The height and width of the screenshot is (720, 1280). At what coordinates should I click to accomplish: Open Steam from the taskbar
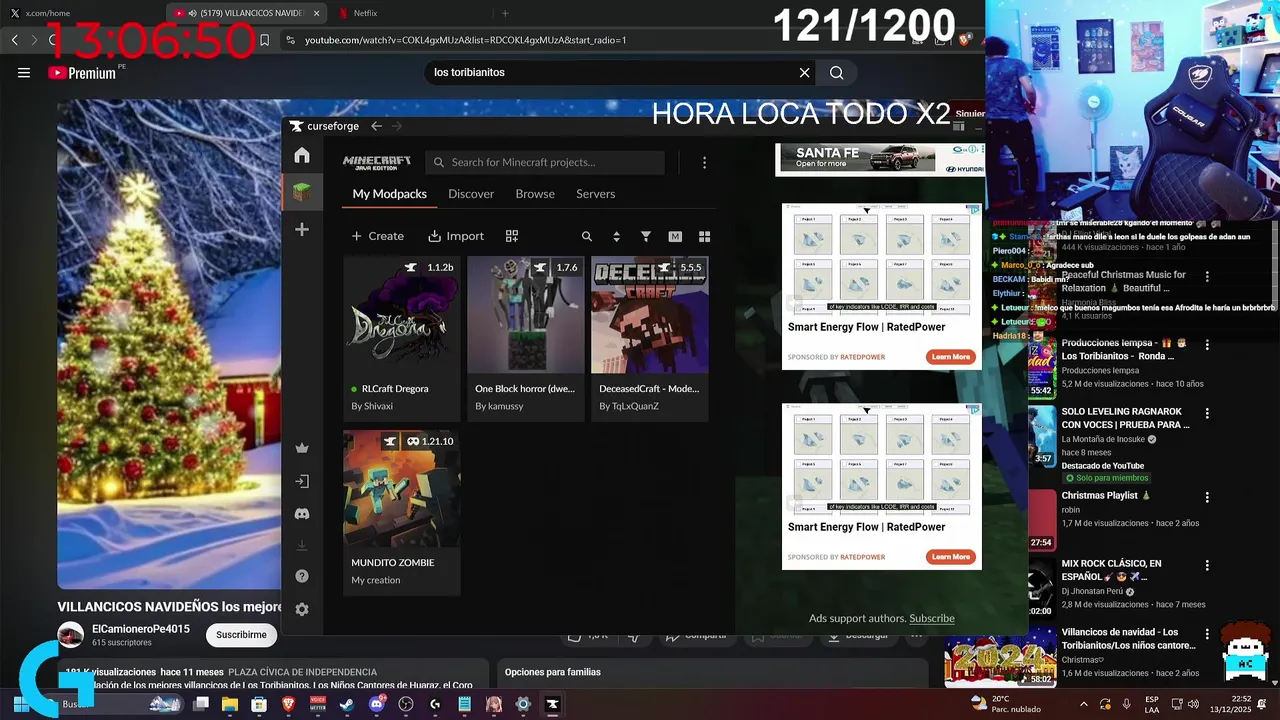point(347,704)
